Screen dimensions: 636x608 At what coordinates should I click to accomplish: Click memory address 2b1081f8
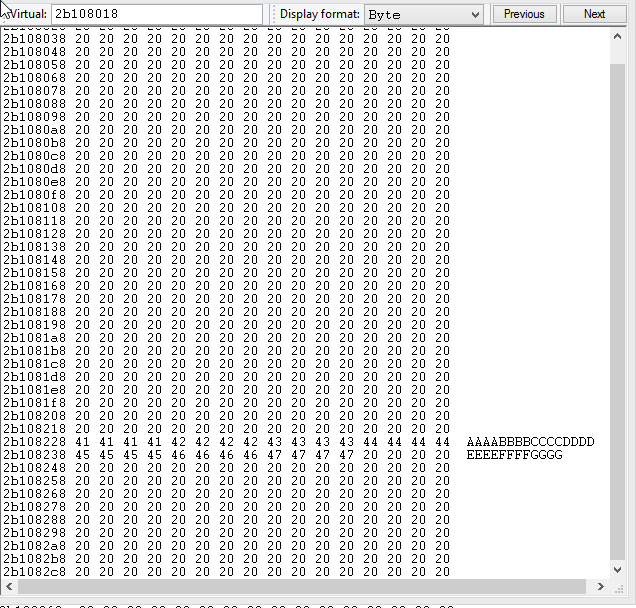pos(35,403)
